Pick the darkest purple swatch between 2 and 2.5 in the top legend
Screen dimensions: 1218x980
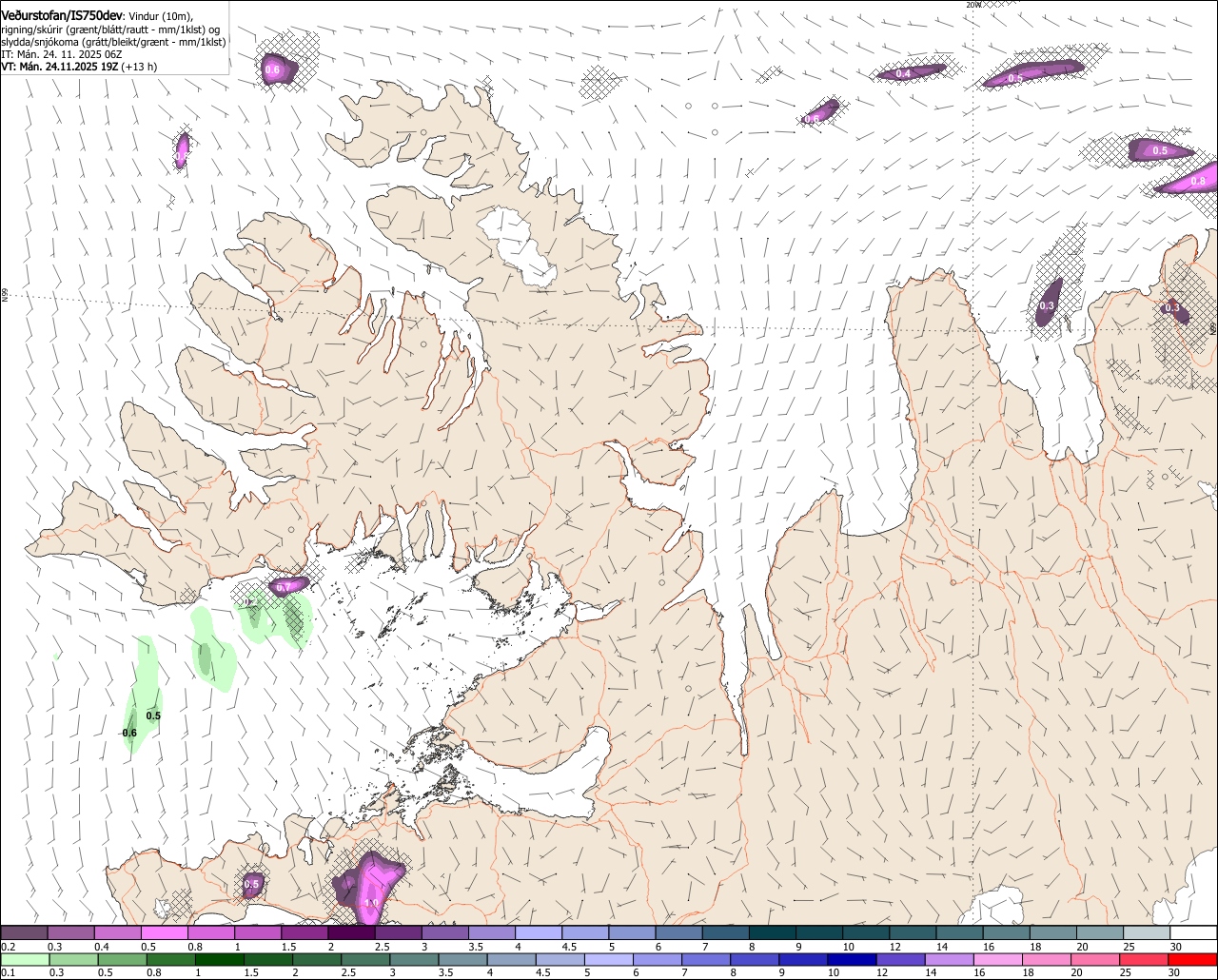pos(351,932)
